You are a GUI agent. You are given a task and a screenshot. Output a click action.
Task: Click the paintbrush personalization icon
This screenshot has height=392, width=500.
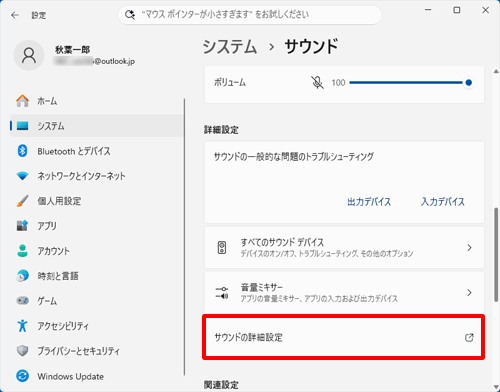[23, 201]
